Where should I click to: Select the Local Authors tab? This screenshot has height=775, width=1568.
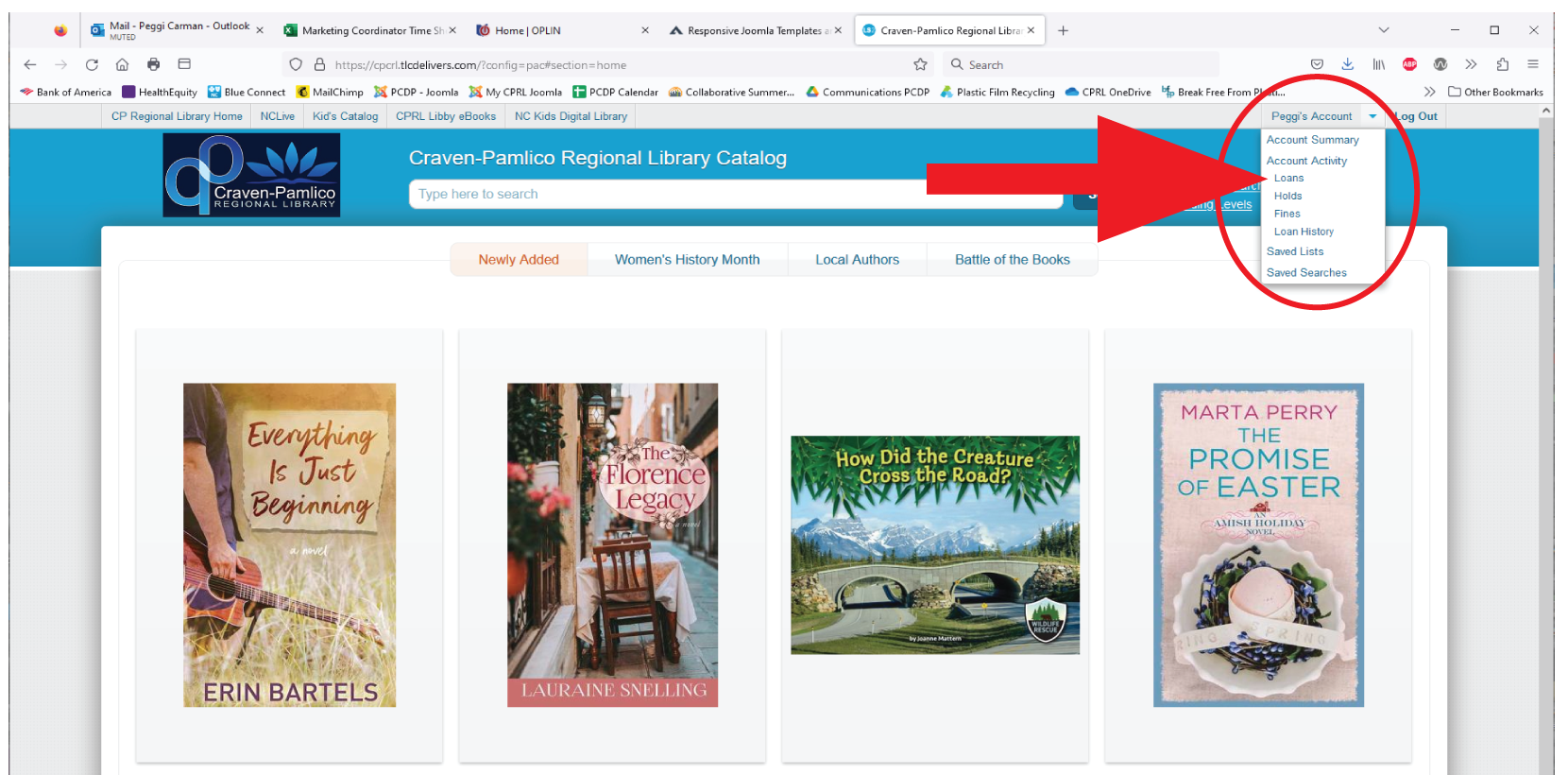pyautogui.click(x=858, y=259)
